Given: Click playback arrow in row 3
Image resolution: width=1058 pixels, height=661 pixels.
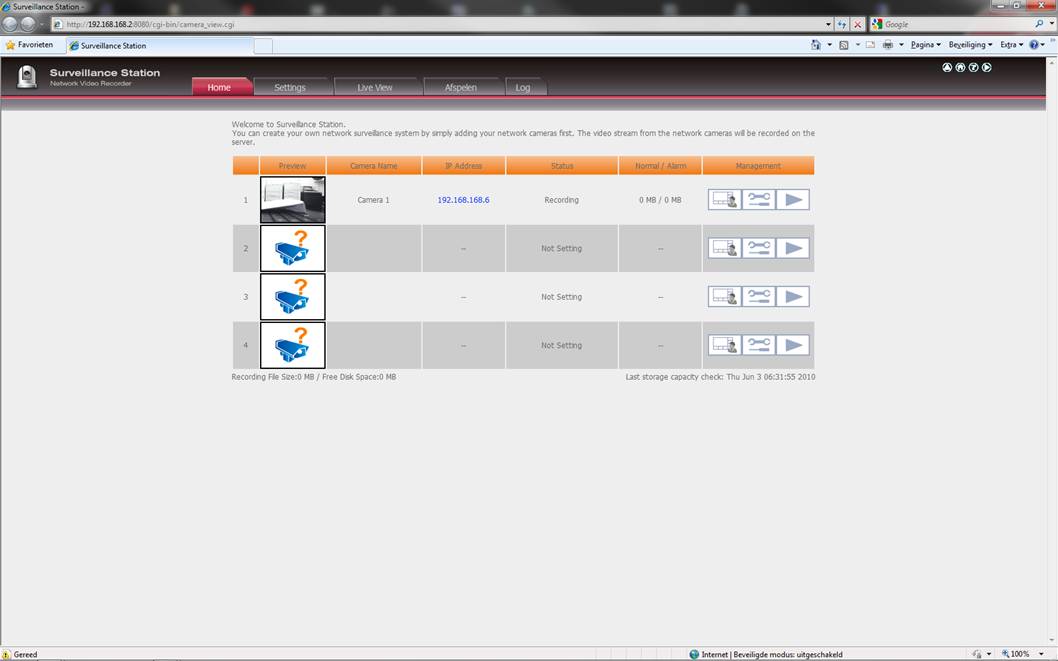Looking at the screenshot, I should [793, 297].
